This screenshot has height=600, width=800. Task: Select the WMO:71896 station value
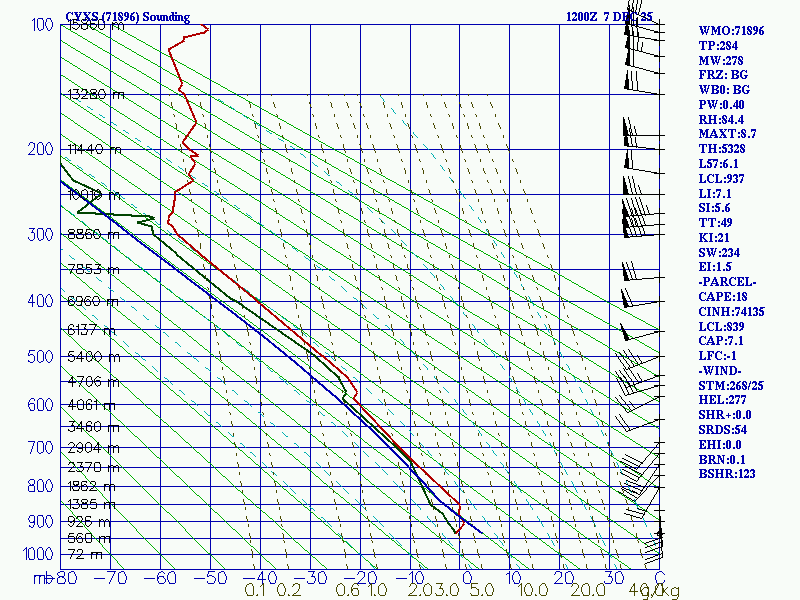(731, 31)
